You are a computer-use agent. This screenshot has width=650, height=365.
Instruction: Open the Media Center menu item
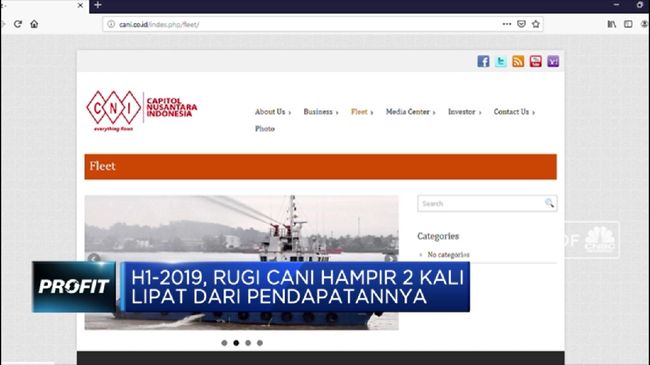click(410, 112)
